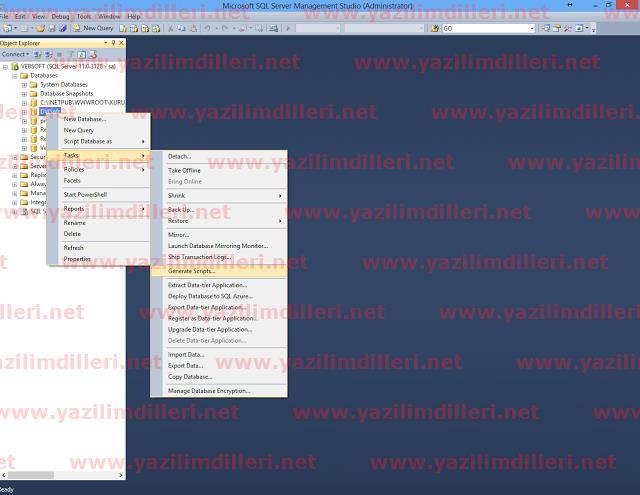Click the Object Explorer stop icon
Image resolution: width=640 pixels, height=495 pixels.
pyautogui.click(x=60, y=54)
